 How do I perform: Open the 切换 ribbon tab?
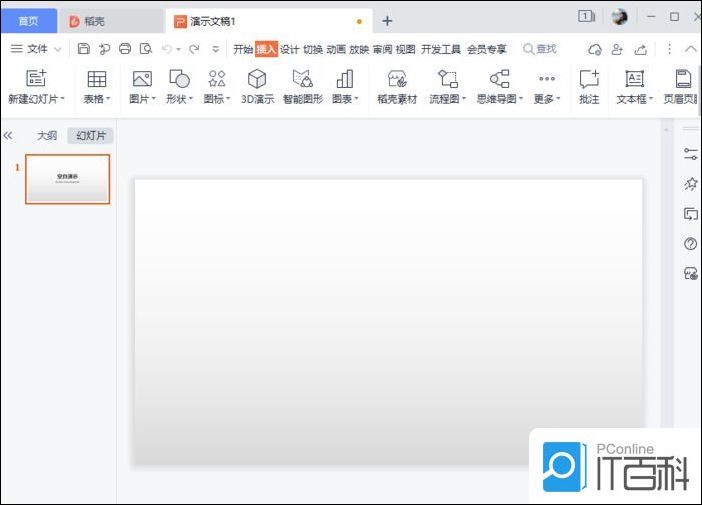click(x=313, y=49)
